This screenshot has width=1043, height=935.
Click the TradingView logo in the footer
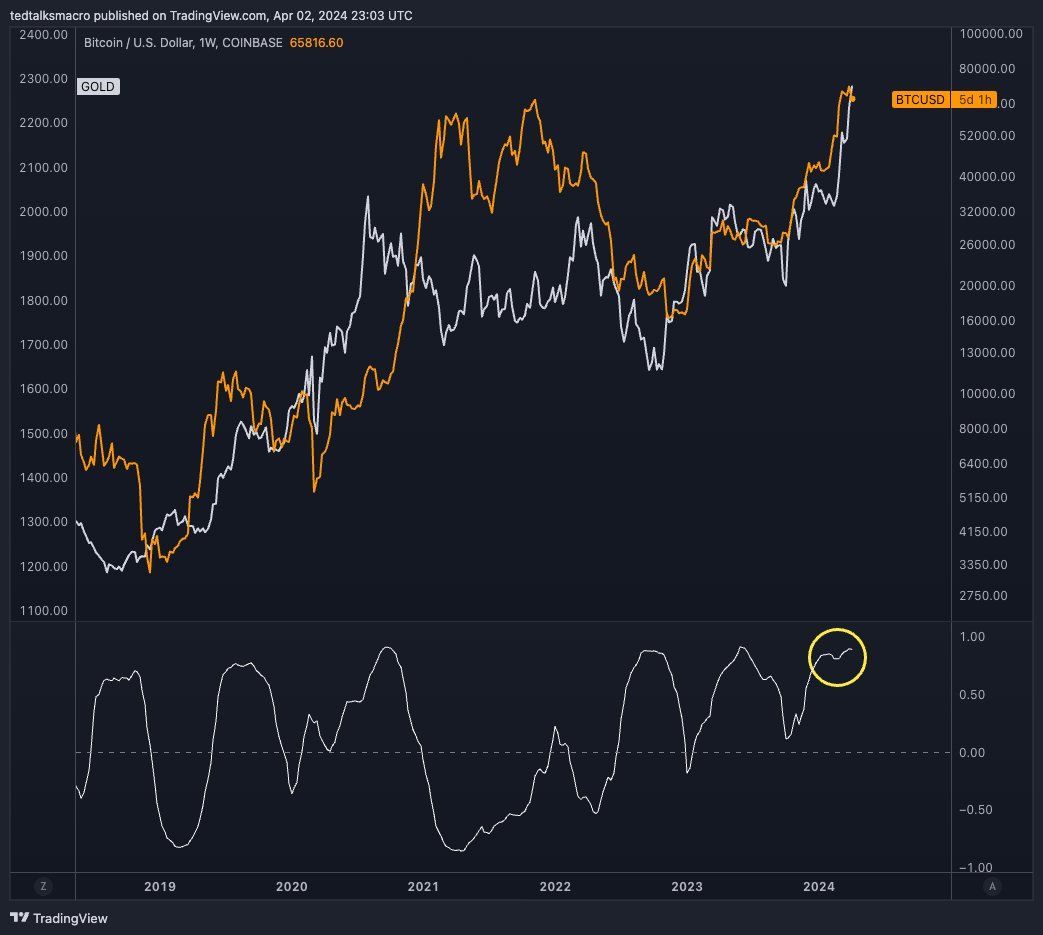(59, 918)
